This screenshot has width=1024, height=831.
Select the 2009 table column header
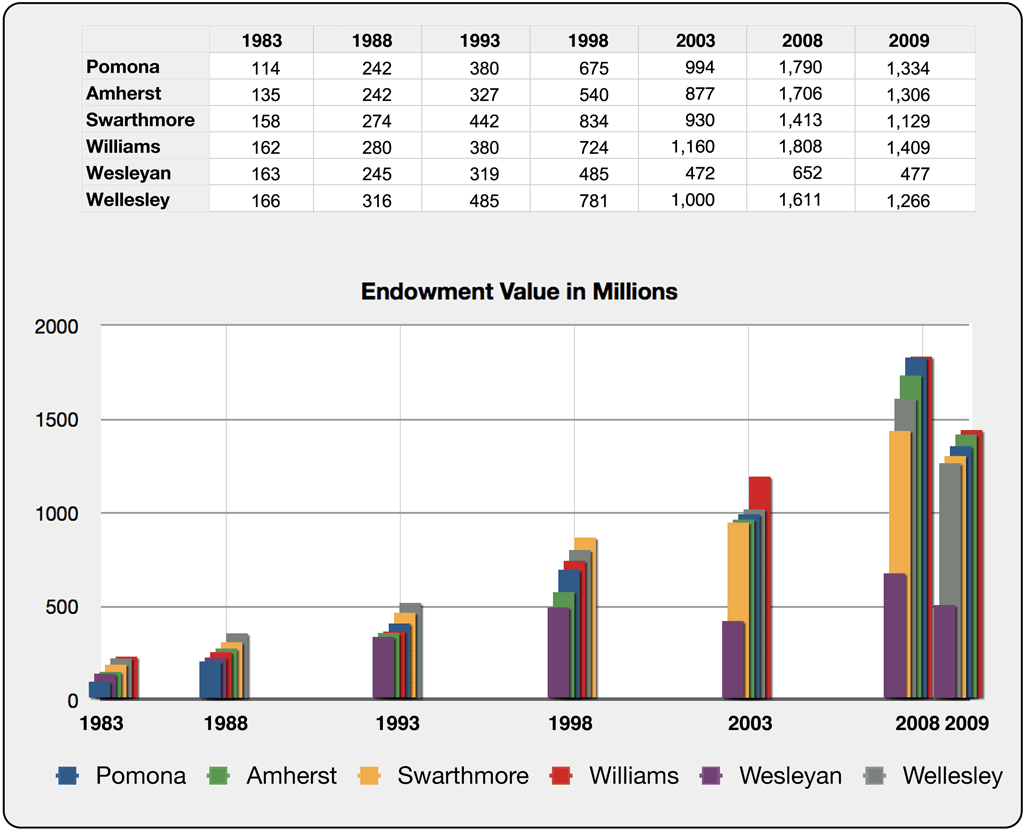coord(915,40)
